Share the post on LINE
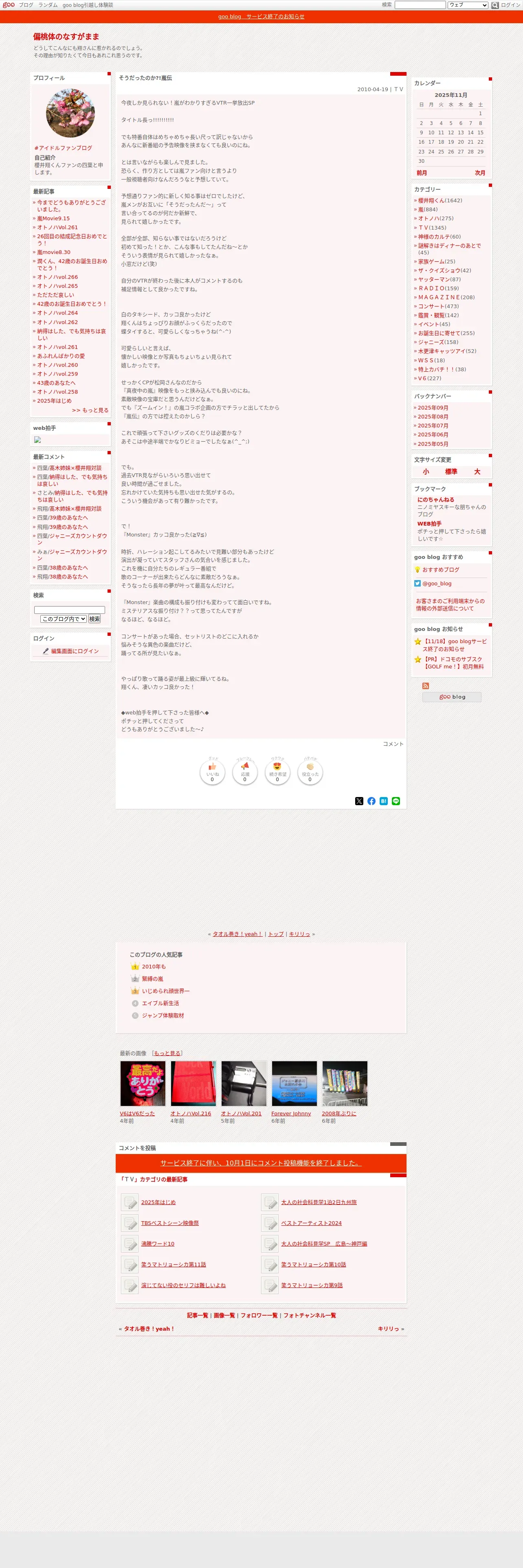The width and height of the screenshot is (523, 1568). tap(396, 801)
